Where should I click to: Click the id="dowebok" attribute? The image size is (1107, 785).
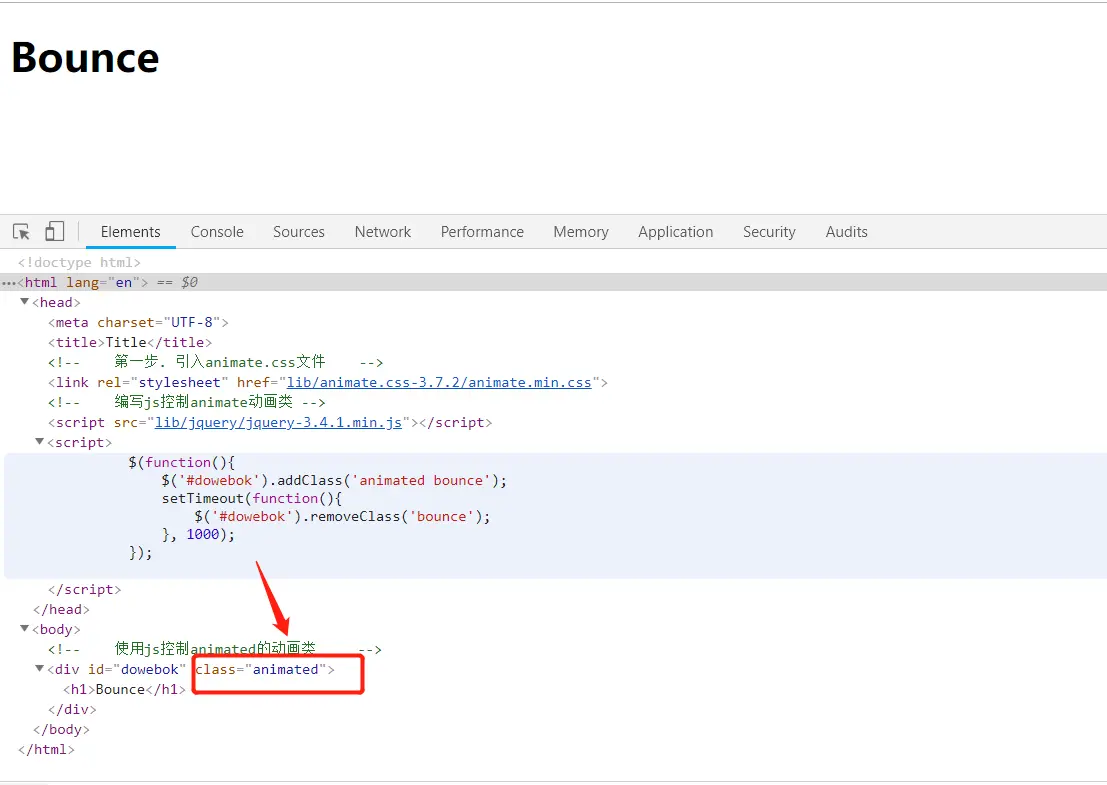(x=137, y=669)
